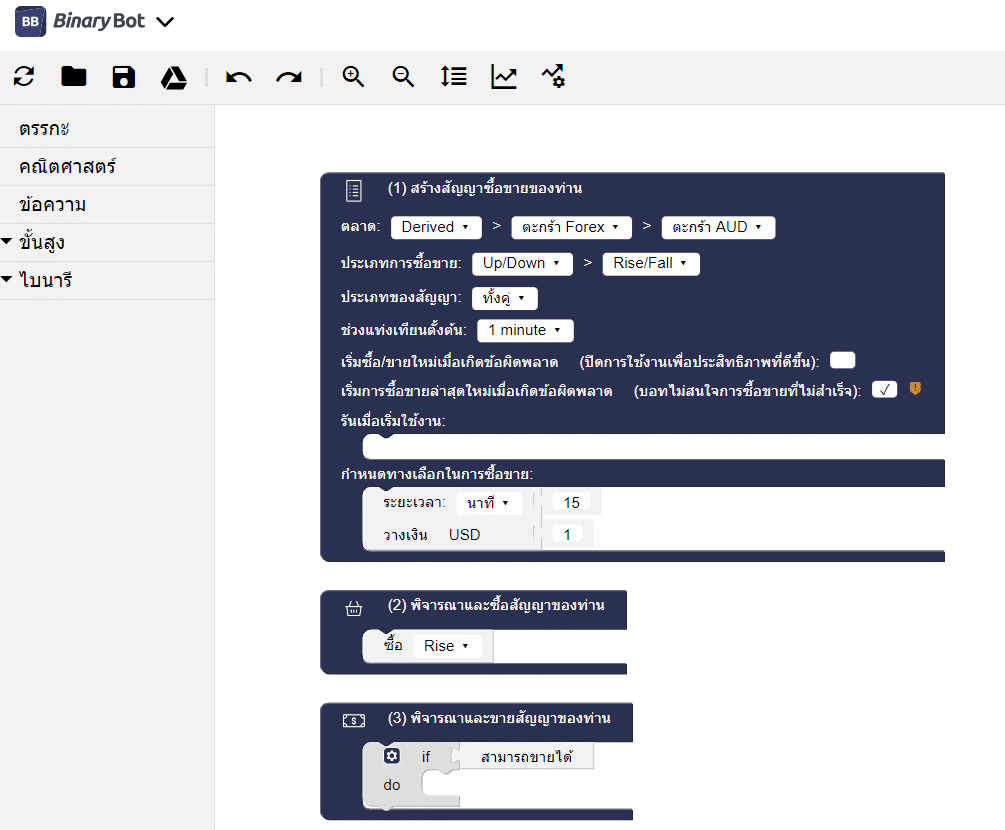Select the ตรรกะ category in sidebar

(x=44, y=129)
